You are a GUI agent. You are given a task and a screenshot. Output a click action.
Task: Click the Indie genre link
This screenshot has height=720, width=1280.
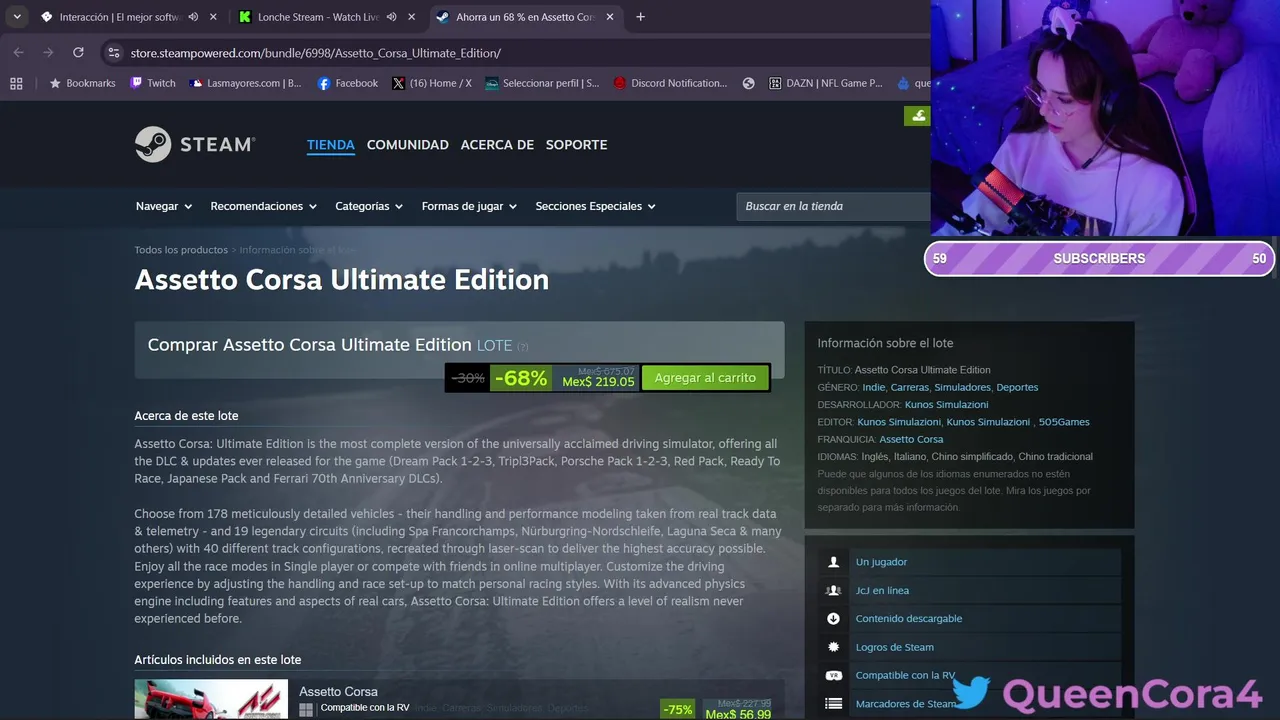pyautogui.click(x=874, y=387)
